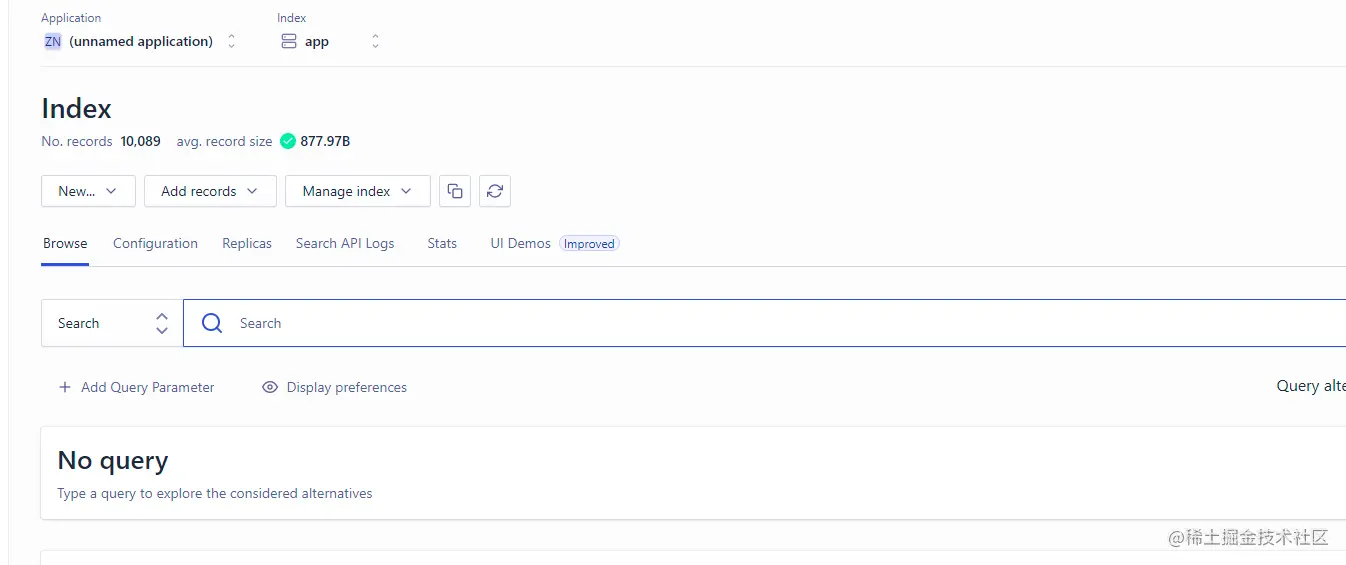This screenshot has width=1346, height=565.
Task: Click the plus icon for Add Query Parameter
Action: [65, 387]
